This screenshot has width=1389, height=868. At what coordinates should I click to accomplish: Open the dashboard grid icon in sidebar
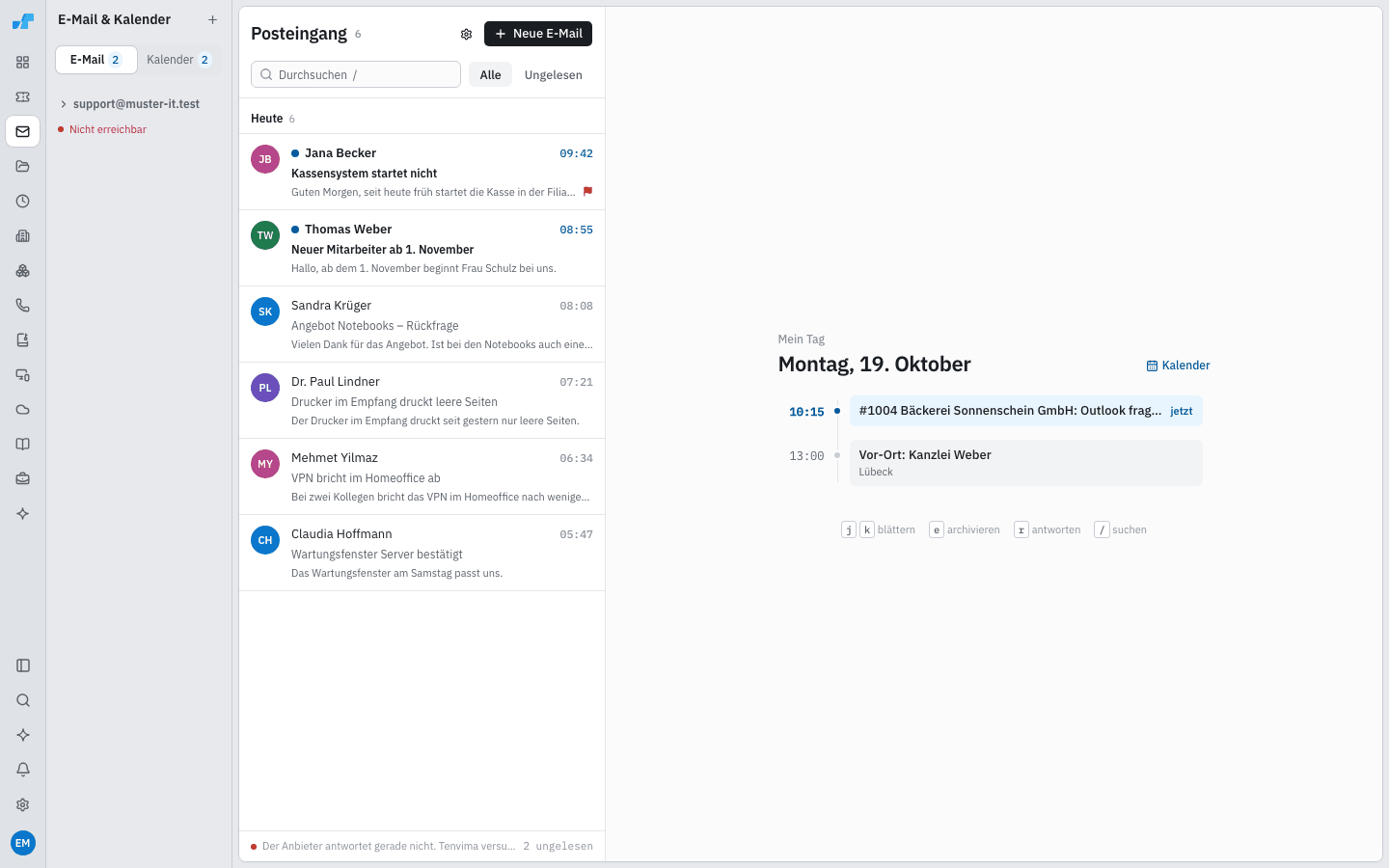23,63
